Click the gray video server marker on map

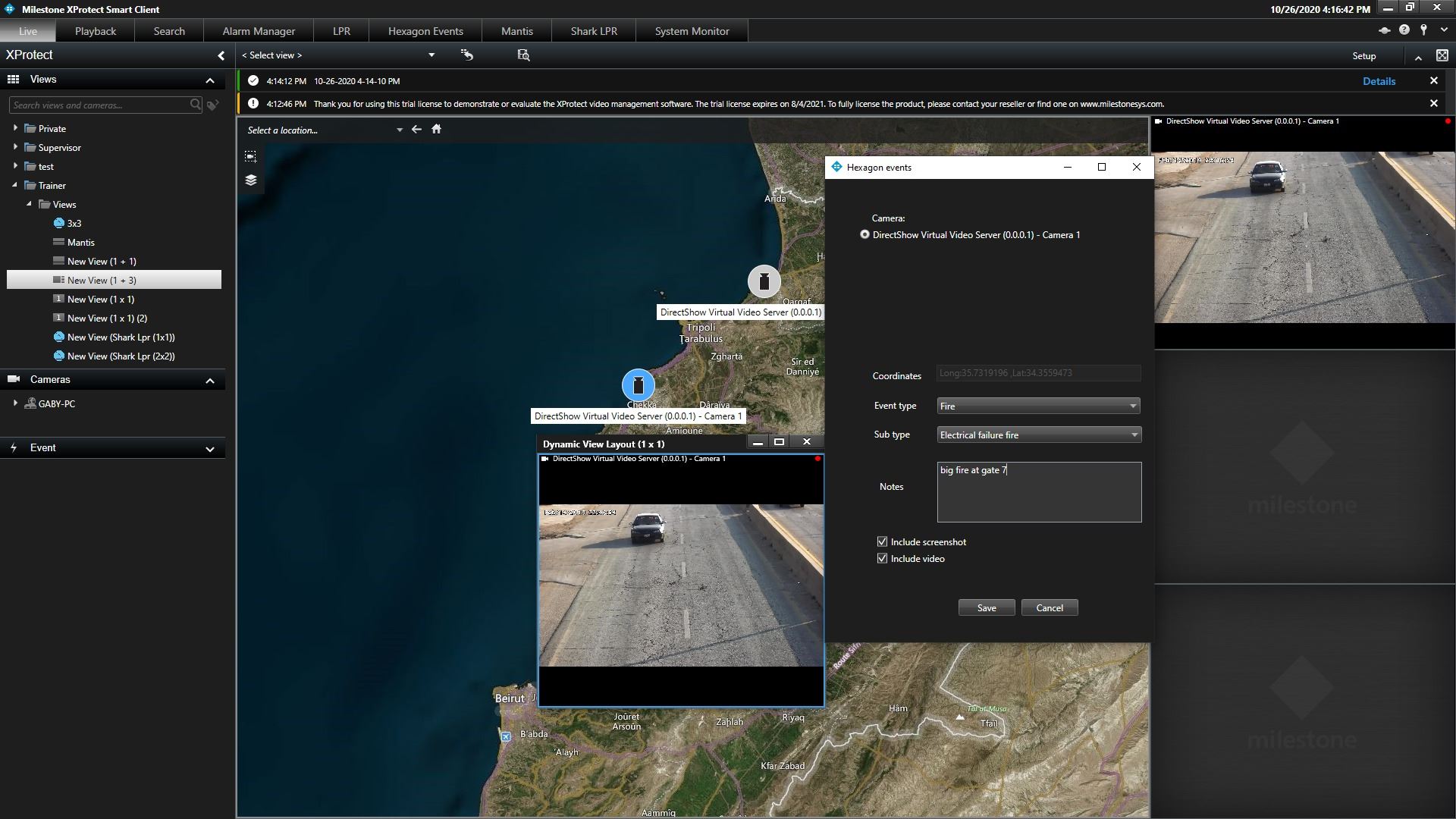[x=764, y=281]
